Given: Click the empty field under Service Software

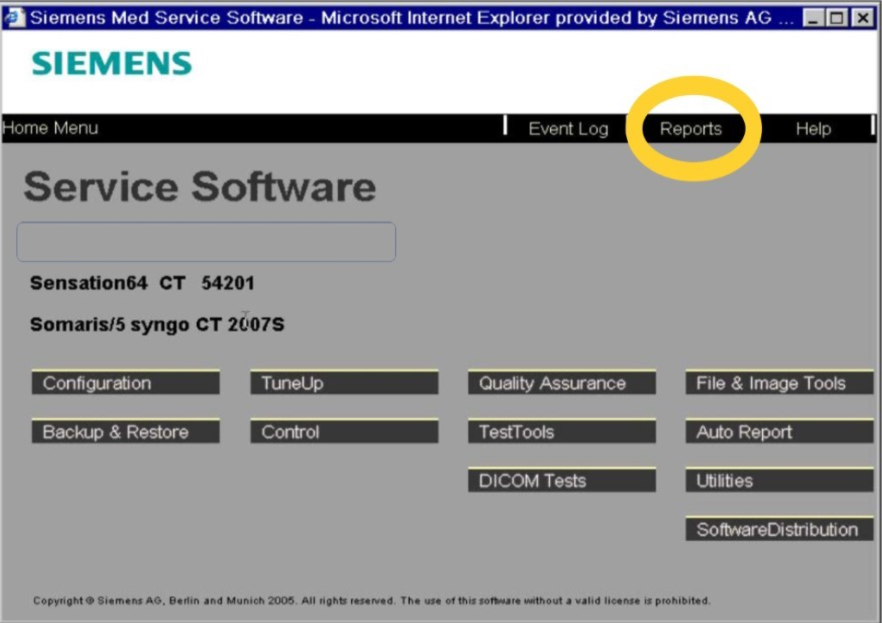Looking at the screenshot, I should tap(206, 242).
